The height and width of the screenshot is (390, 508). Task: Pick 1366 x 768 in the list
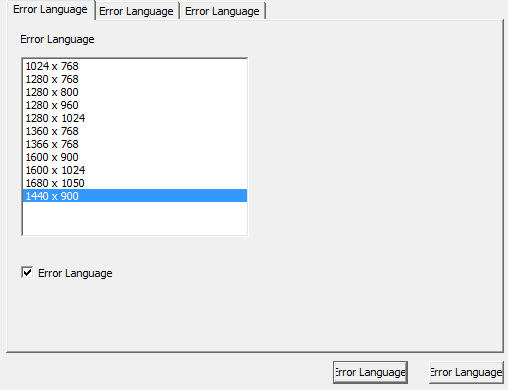coord(135,144)
